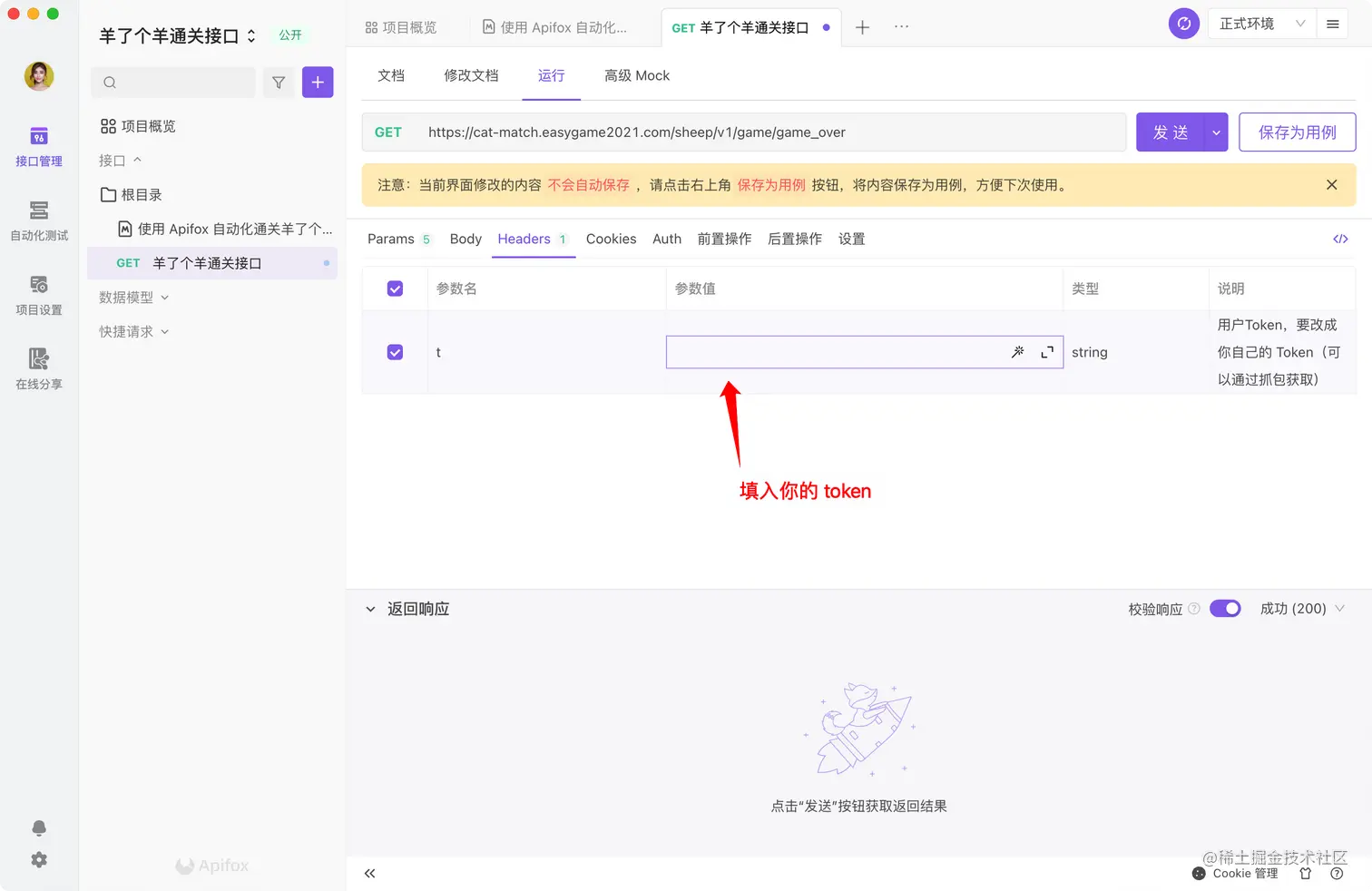The width and height of the screenshot is (1372, 891).
Task: Click the generate code icon
Action: point(1340,240)
